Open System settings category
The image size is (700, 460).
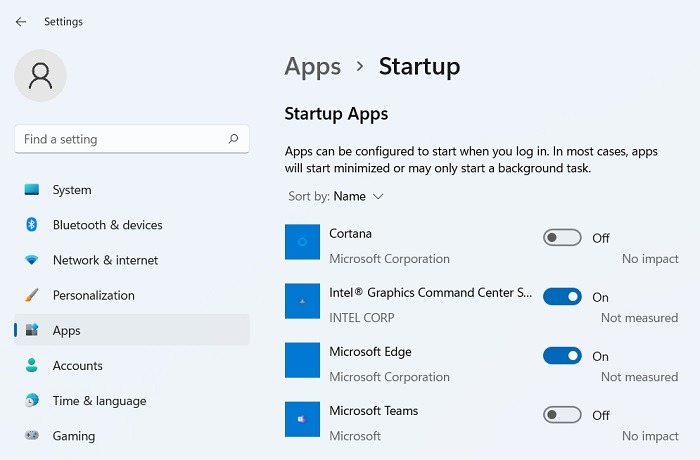[x=132, y=190]
